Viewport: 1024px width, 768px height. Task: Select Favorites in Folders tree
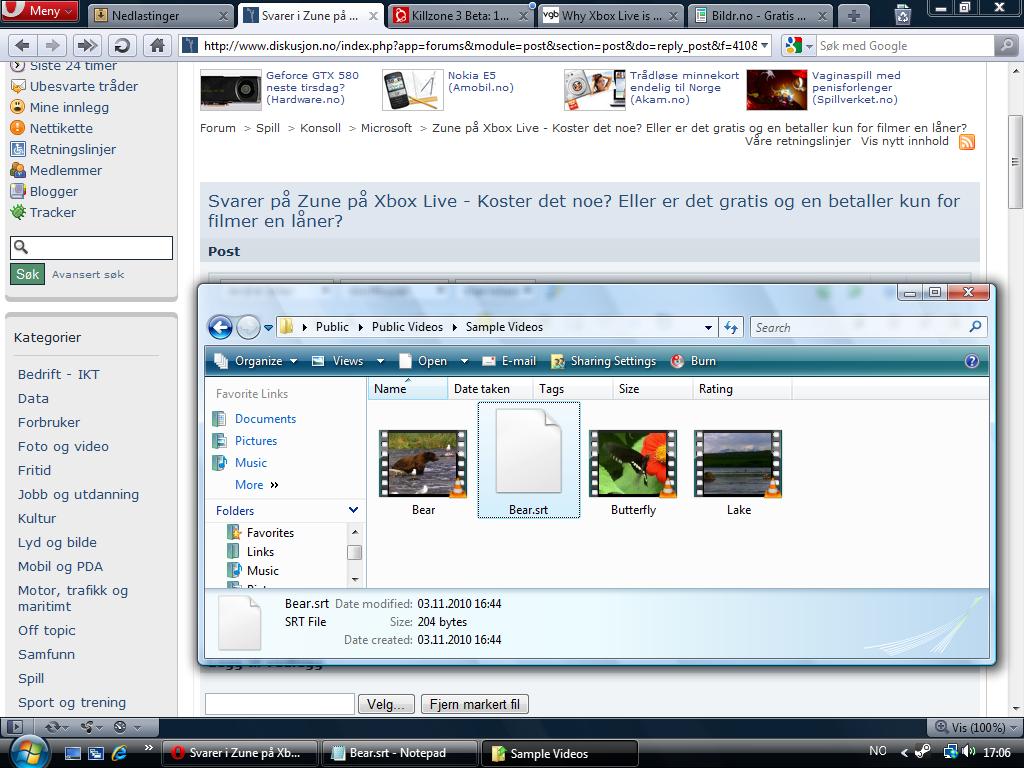[x=270, y=533]
